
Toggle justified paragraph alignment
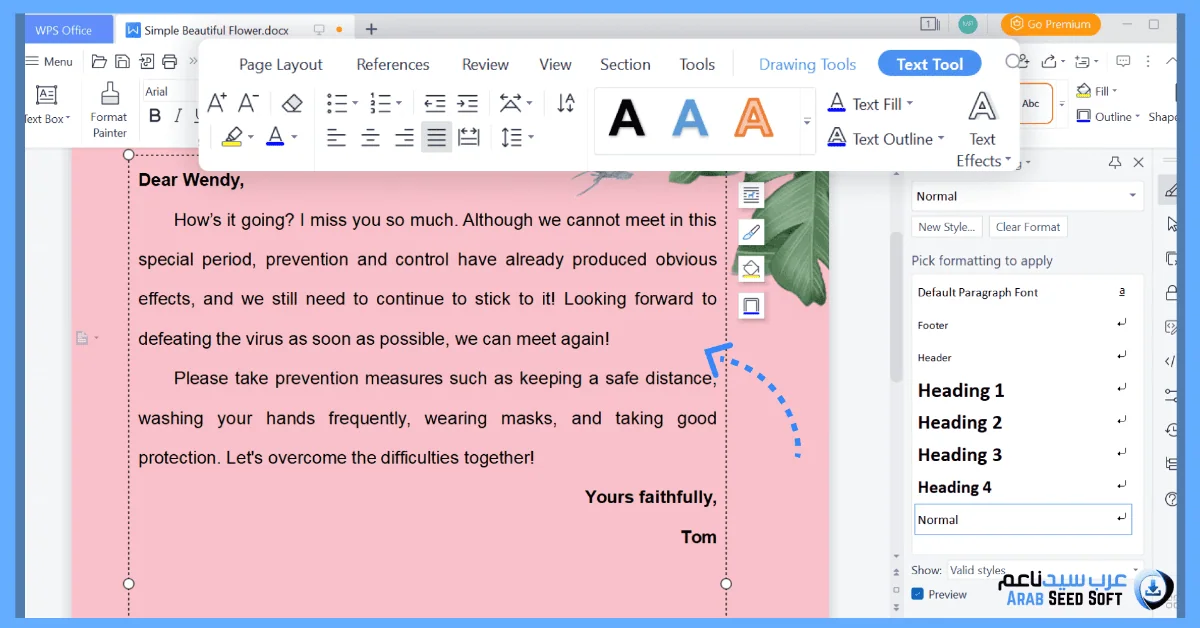coord(436,138)
